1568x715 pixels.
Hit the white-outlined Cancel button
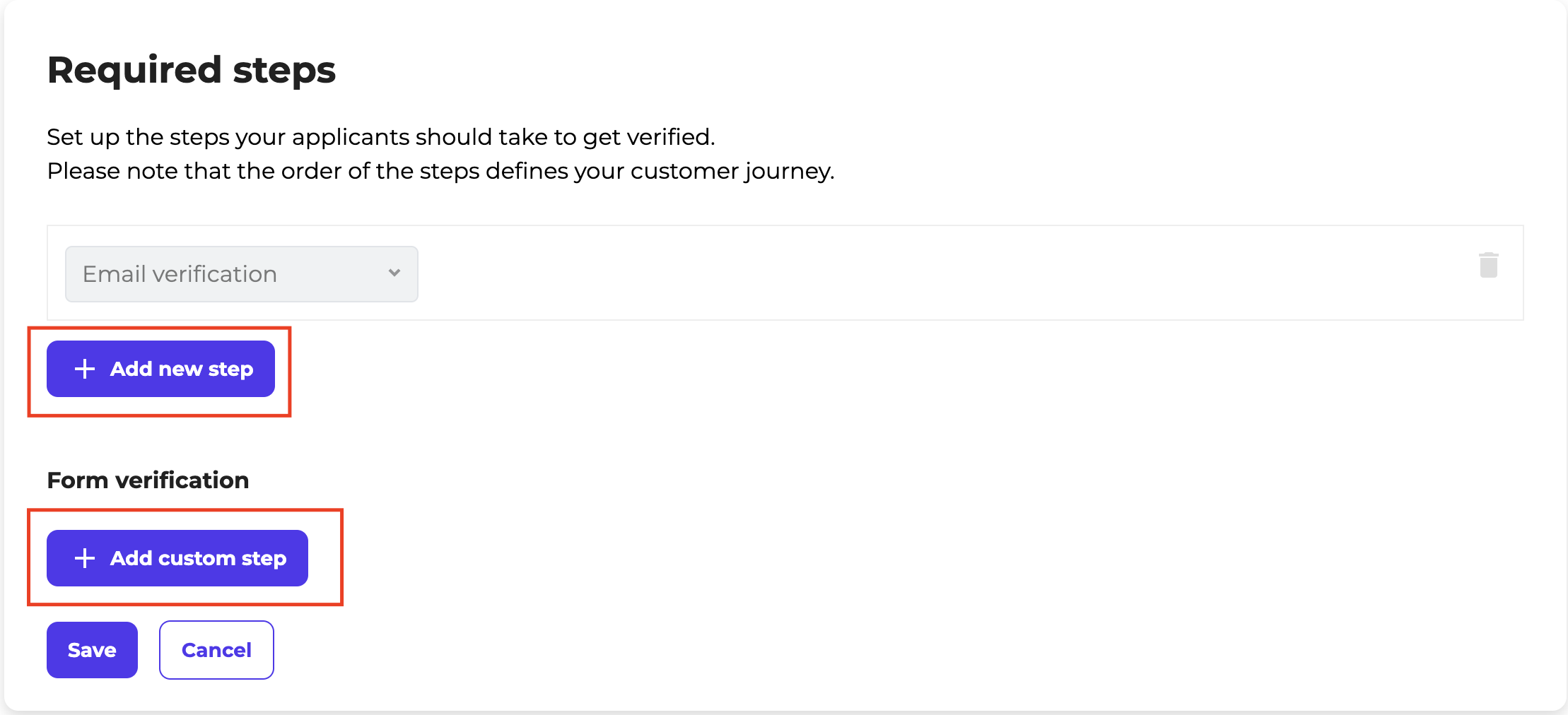click(216, 650)
